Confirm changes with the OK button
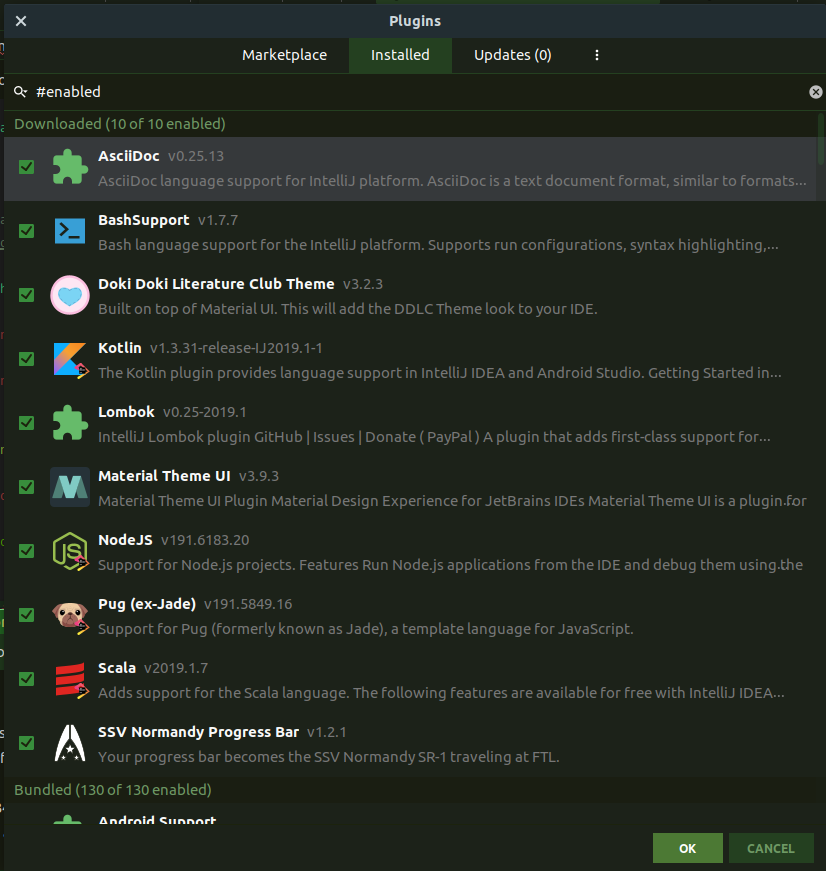 pos(687,847)
